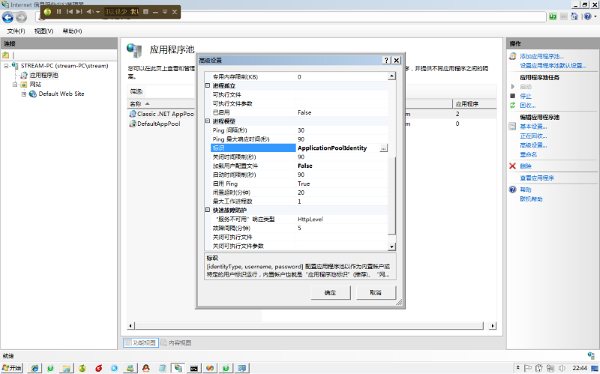
Task: Switch to the 功能视图 tab
Action: click(x=141, y=343)
